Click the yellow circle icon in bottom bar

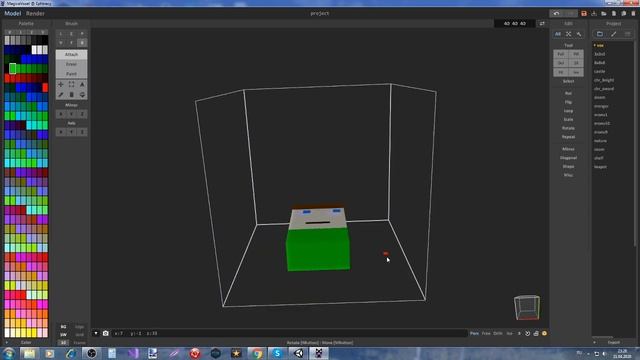(544, 333)
